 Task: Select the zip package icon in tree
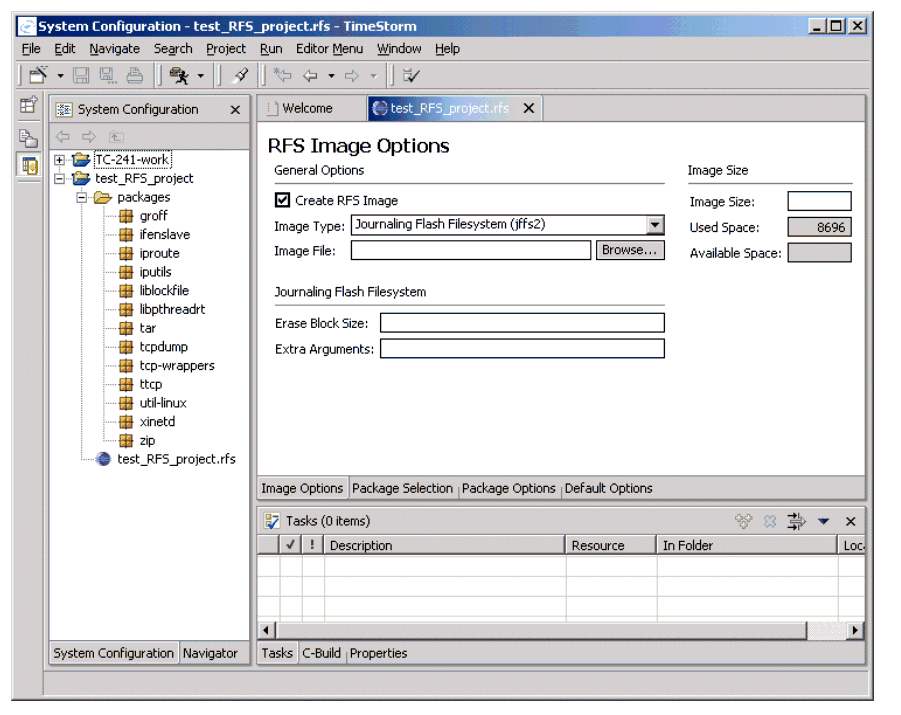pos(125,441)
